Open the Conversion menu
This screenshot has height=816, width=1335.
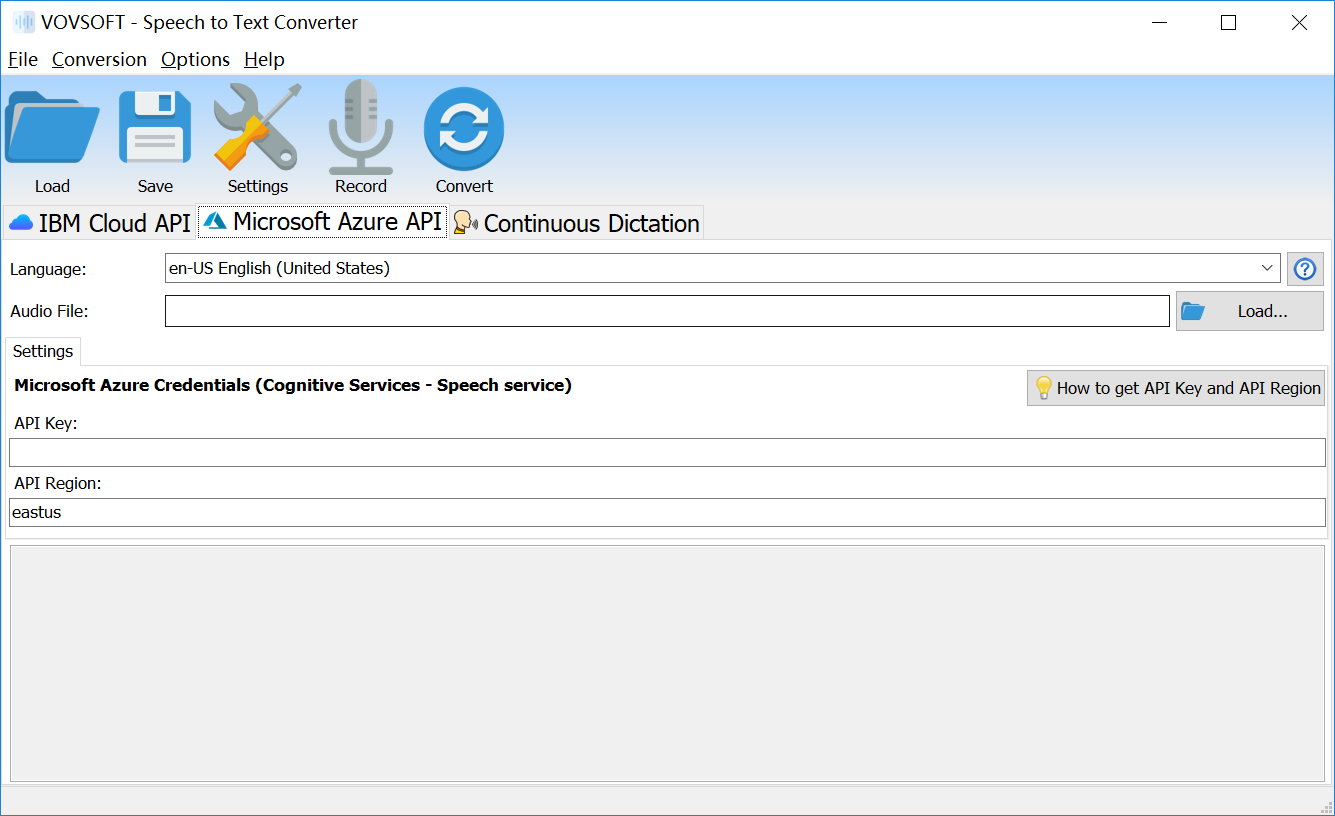click(x=99, y=59)
